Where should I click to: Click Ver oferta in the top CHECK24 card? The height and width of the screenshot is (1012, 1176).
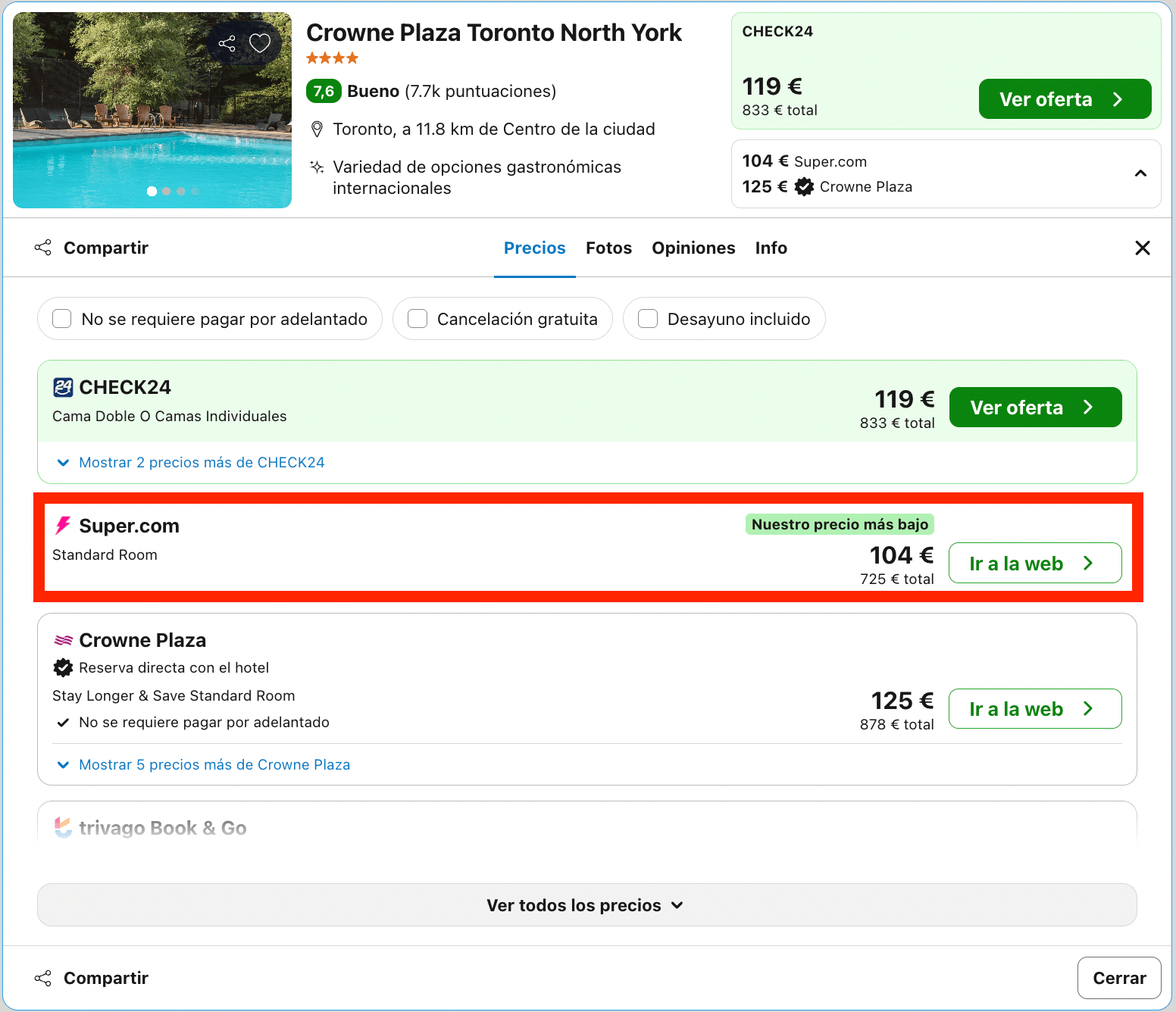pos(1065,99)
